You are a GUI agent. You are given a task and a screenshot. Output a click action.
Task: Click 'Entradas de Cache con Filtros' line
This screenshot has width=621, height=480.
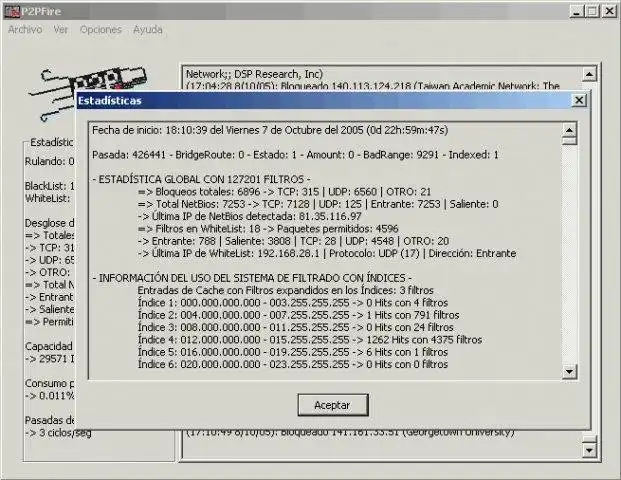pos(286,290)
